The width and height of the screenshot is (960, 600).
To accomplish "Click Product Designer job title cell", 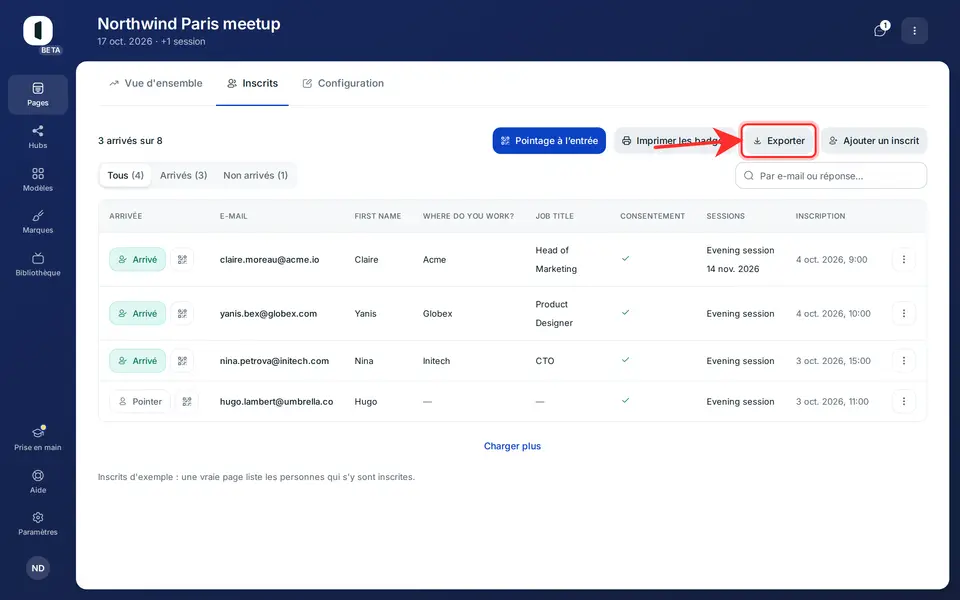I will (x=554, y=313).
